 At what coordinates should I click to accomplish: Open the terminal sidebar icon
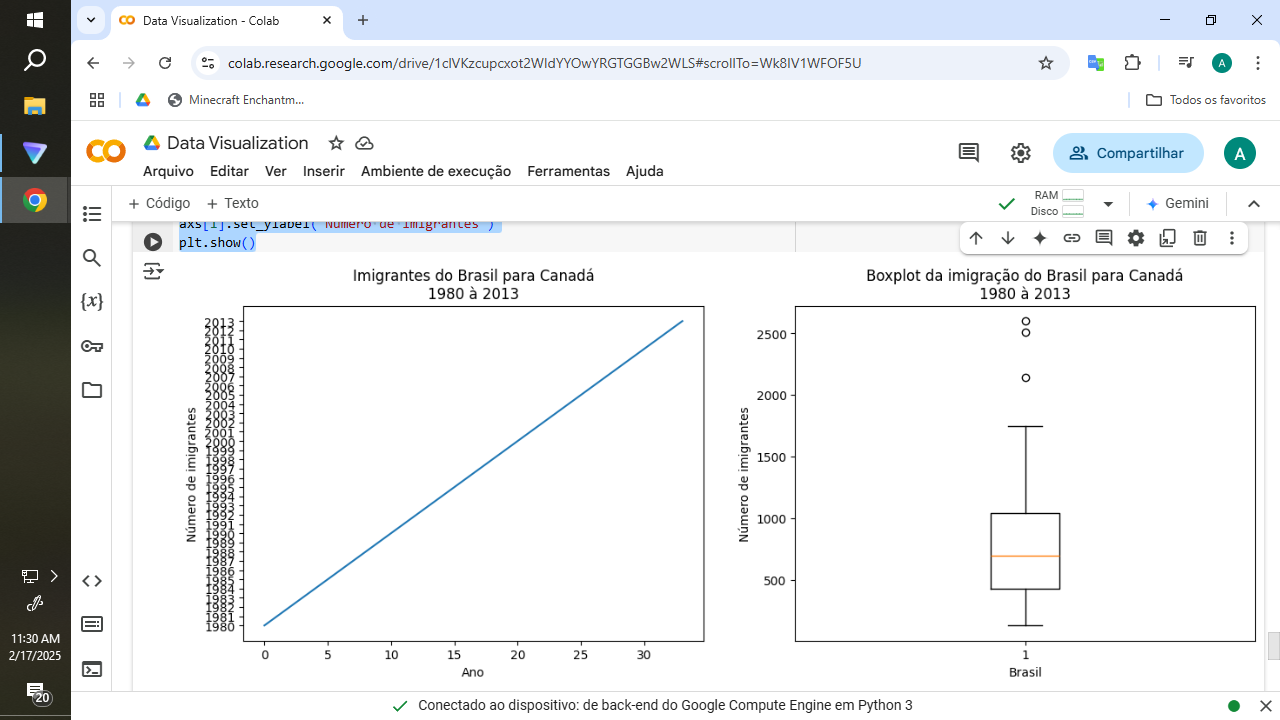[92, 669]
